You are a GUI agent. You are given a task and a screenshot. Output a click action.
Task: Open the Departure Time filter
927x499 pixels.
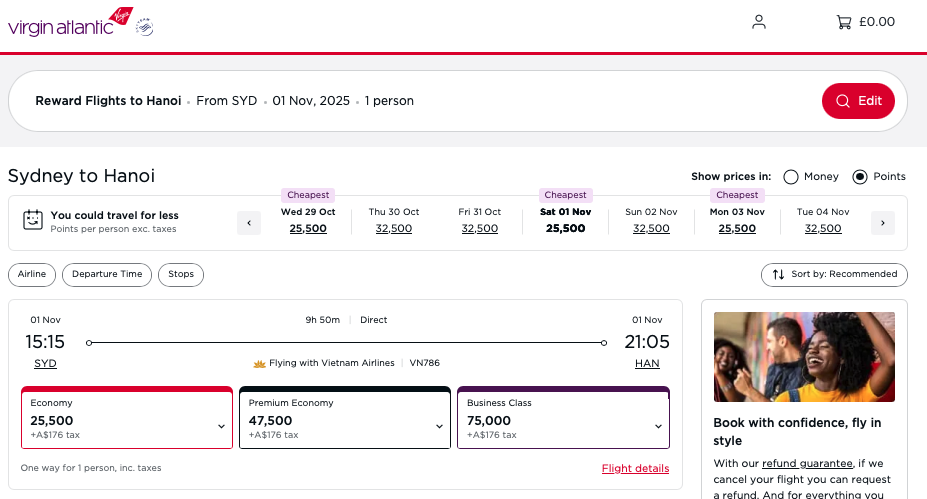tap(107, 274)
